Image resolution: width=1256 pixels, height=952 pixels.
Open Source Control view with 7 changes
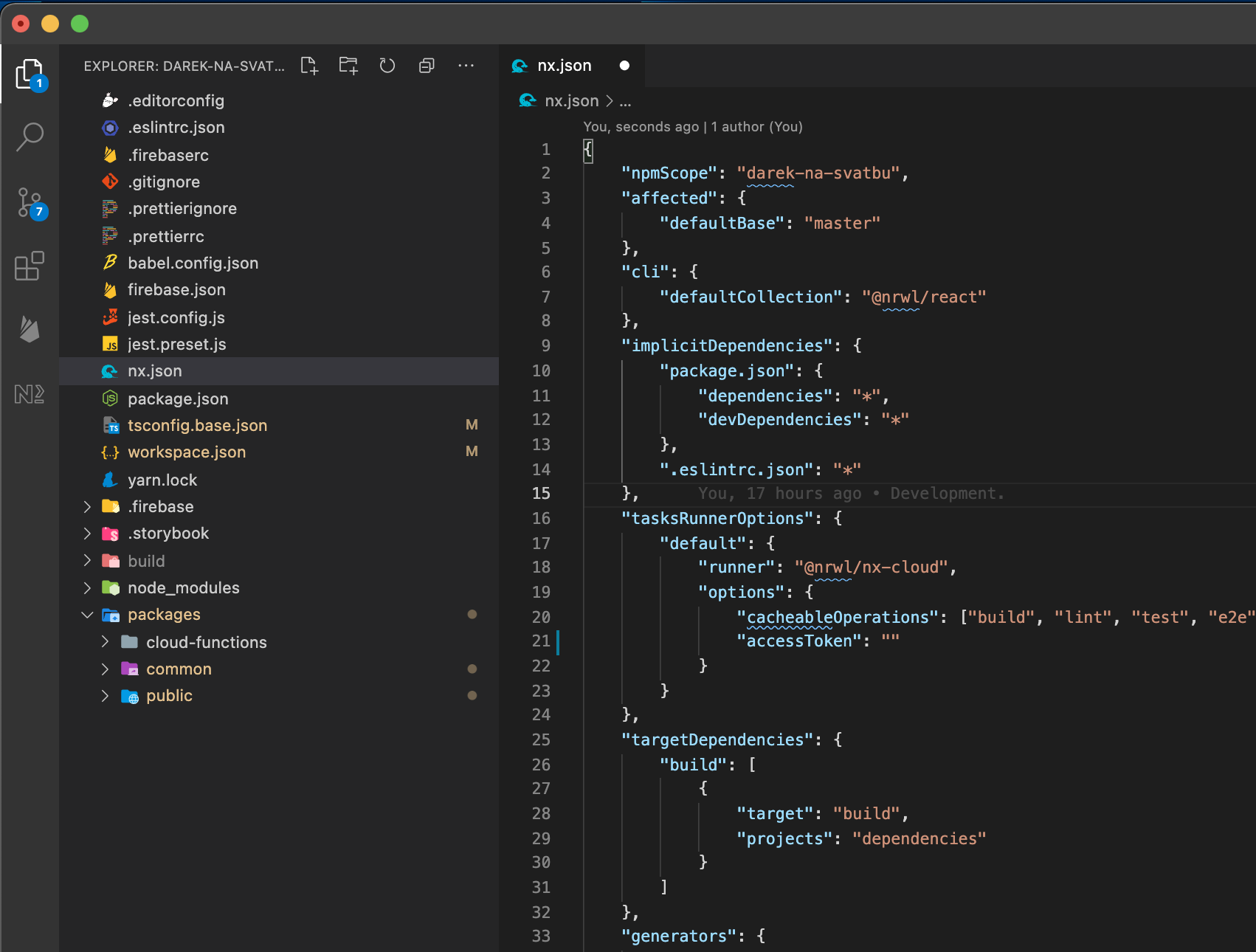[30, 202]
